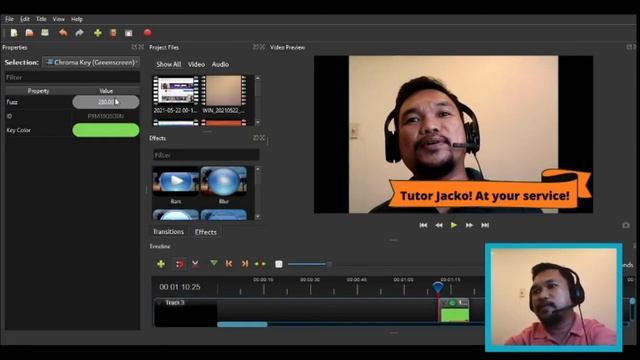Play the video preview
This screenshot has width=640, height=360.
[x=454, y=225]
